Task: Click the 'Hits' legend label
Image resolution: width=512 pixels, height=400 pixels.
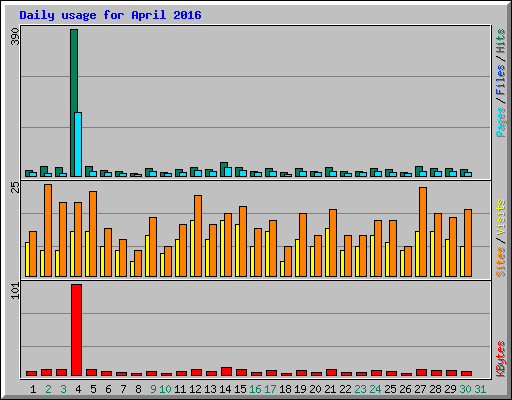Action: tap(501, 41)
